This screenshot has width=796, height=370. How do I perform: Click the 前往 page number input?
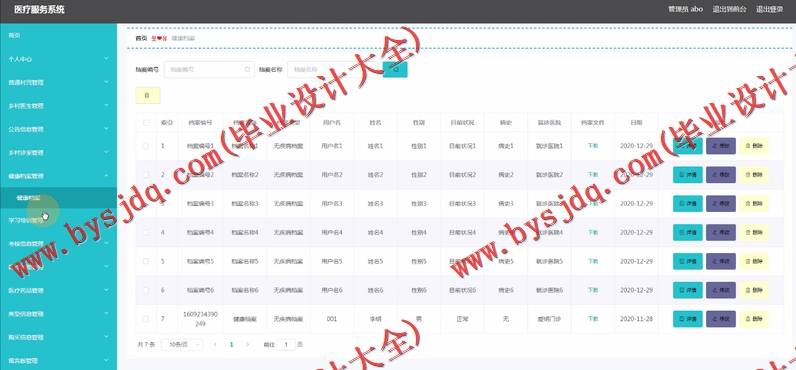[286, 345]
